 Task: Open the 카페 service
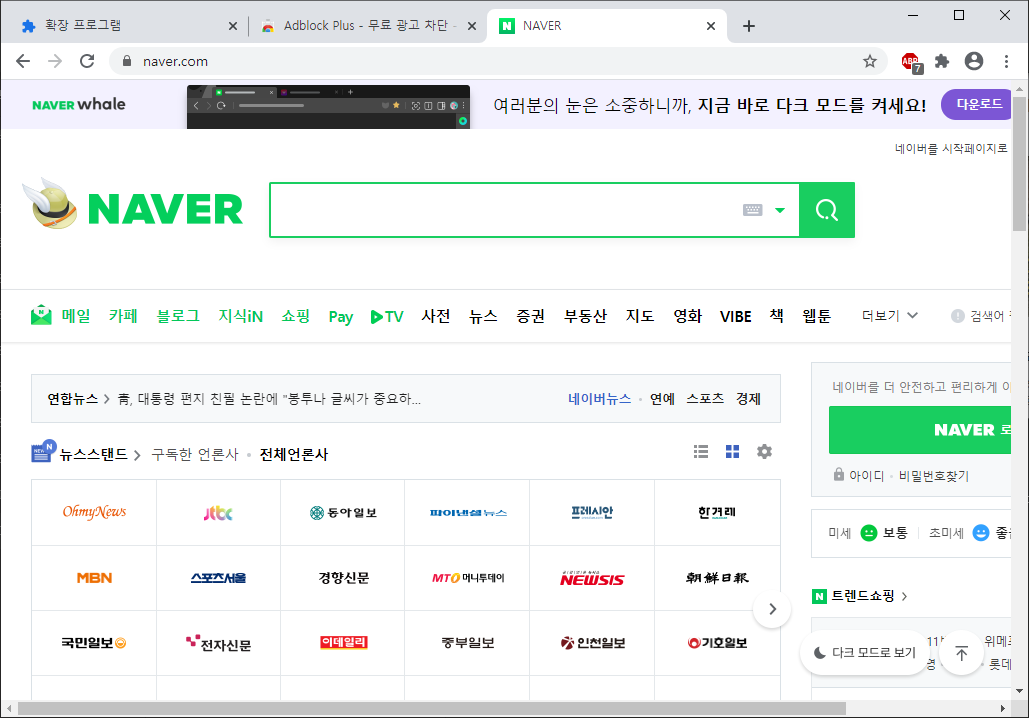coord(123,316)
